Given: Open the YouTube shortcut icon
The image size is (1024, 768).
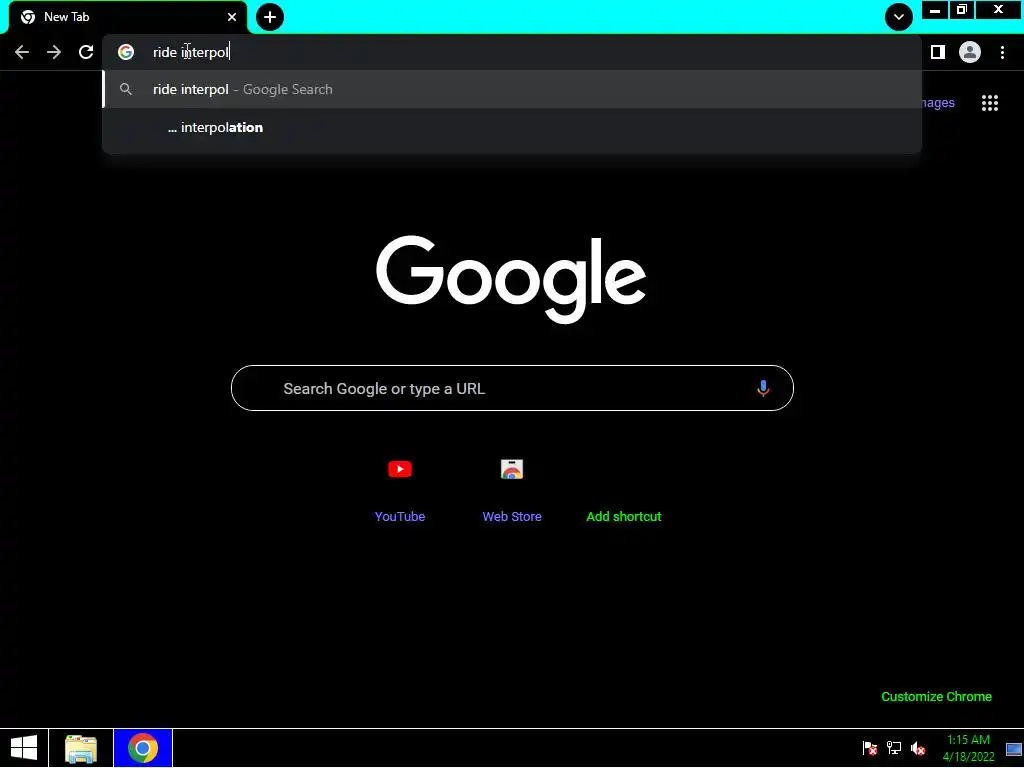Looking at the screenshot, I should tap(400, 469).
